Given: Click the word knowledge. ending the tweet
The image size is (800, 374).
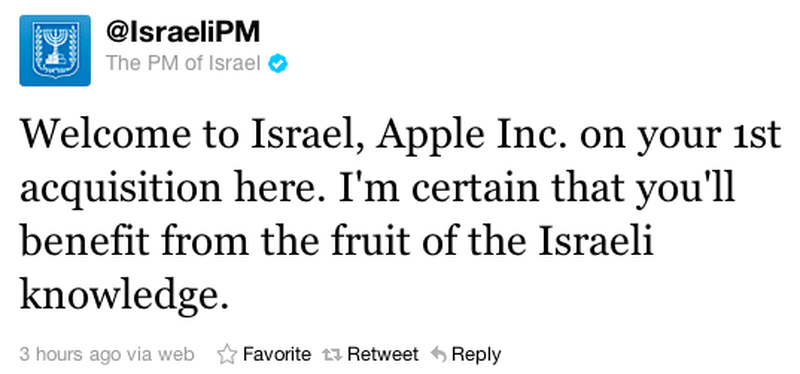Looking at the screenshot, I should pyautogui.click(x=122, y=297).
